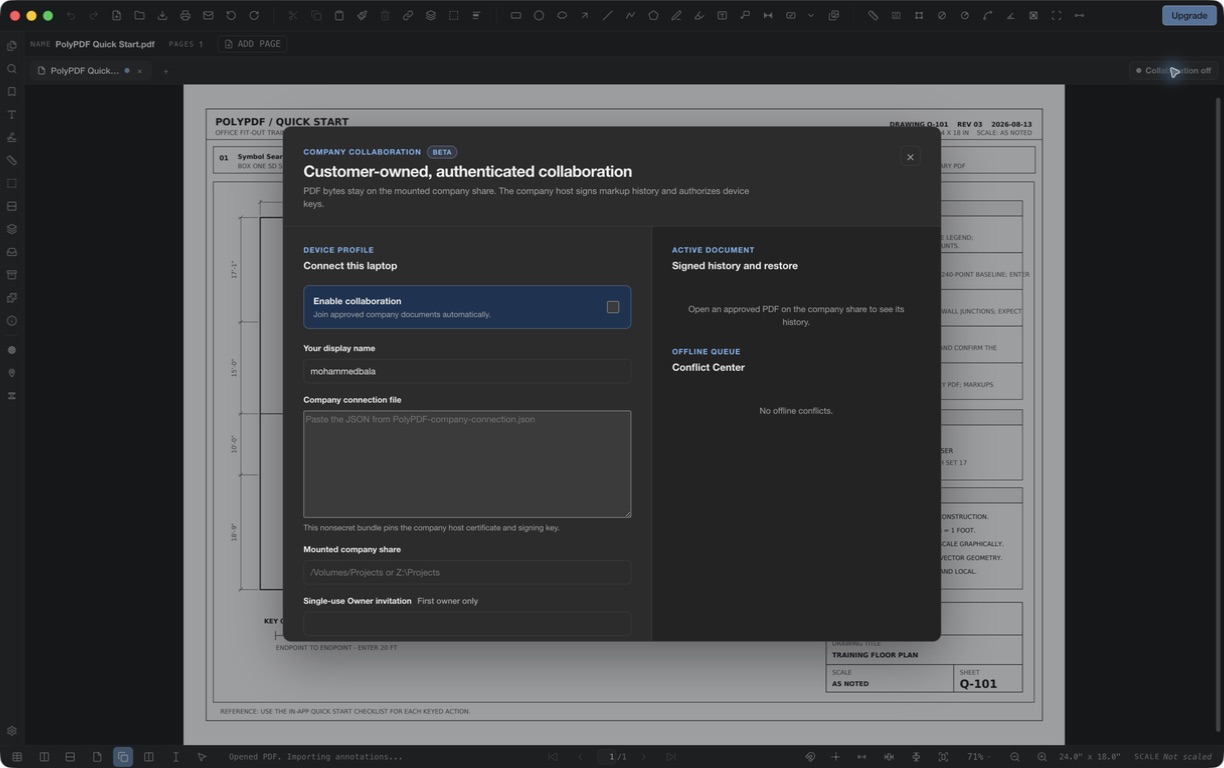Screen dimensions: 1224x768
Task: Rotate page clockwise icon
Action: tap(254, 16)
